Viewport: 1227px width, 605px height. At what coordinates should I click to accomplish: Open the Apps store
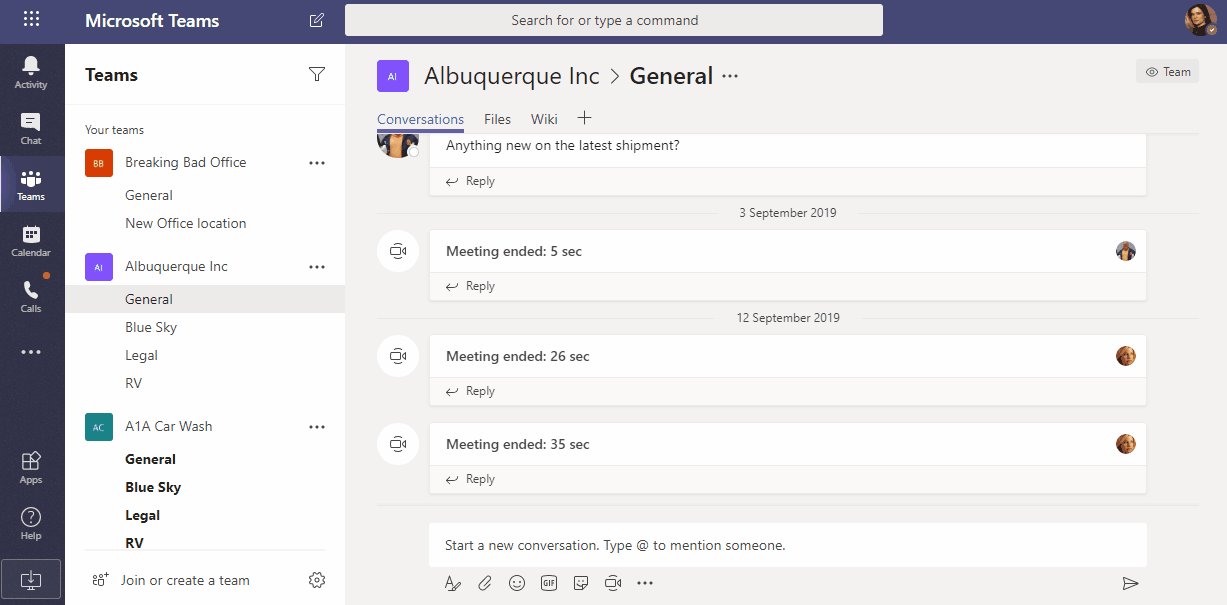tap(31, 467)
